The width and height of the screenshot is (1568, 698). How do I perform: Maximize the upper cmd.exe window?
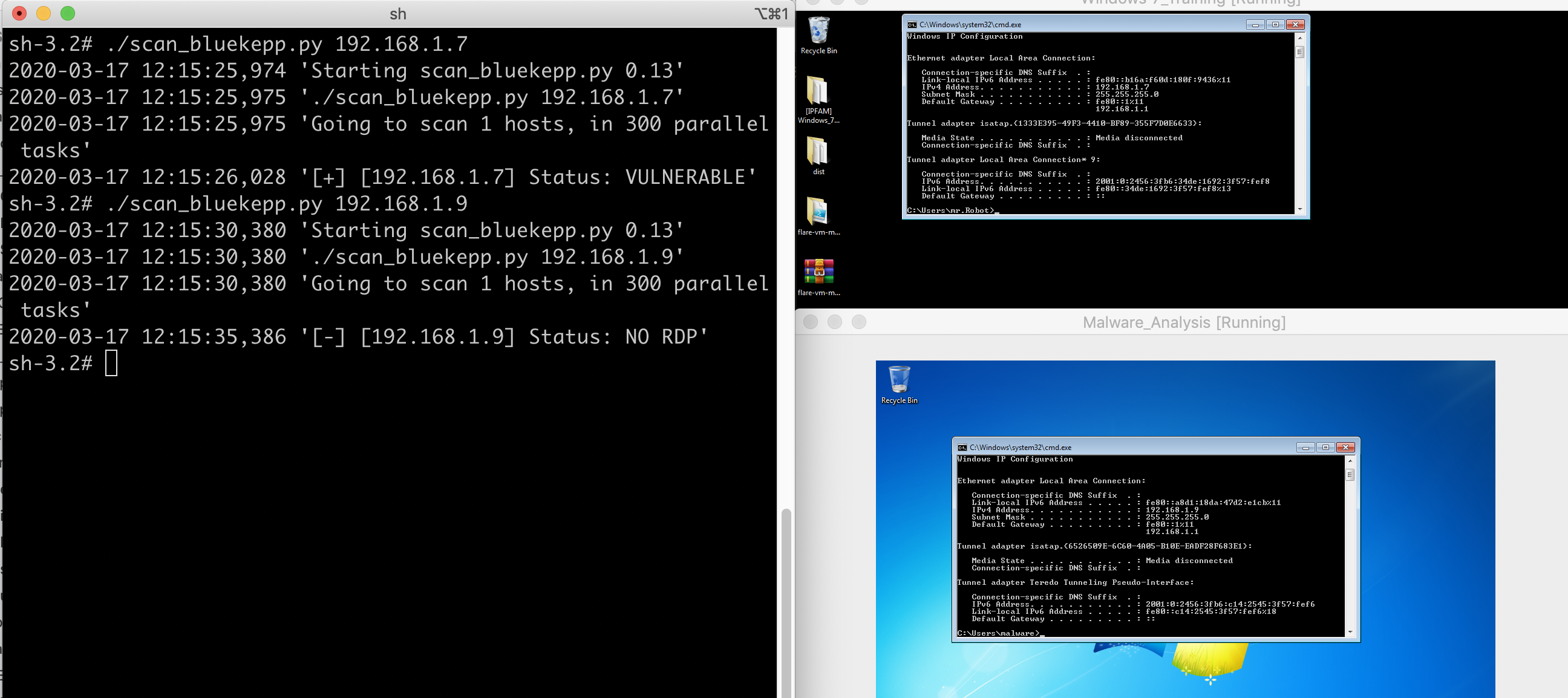click(x=1275, y=25)
